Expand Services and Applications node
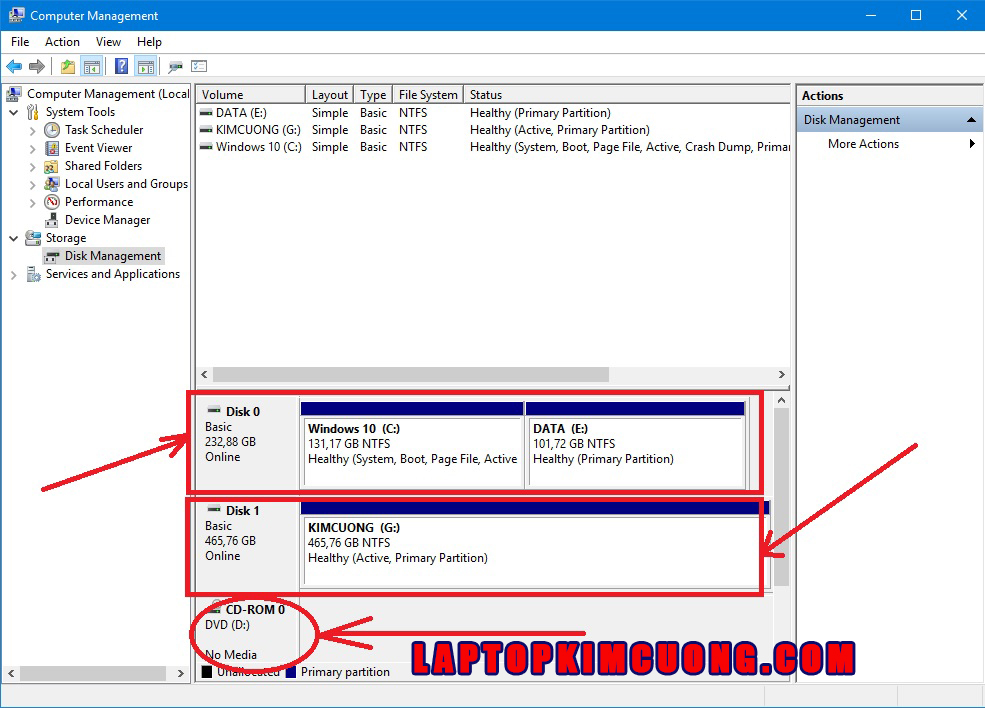The image size is (985, 708). pos(14,275)
